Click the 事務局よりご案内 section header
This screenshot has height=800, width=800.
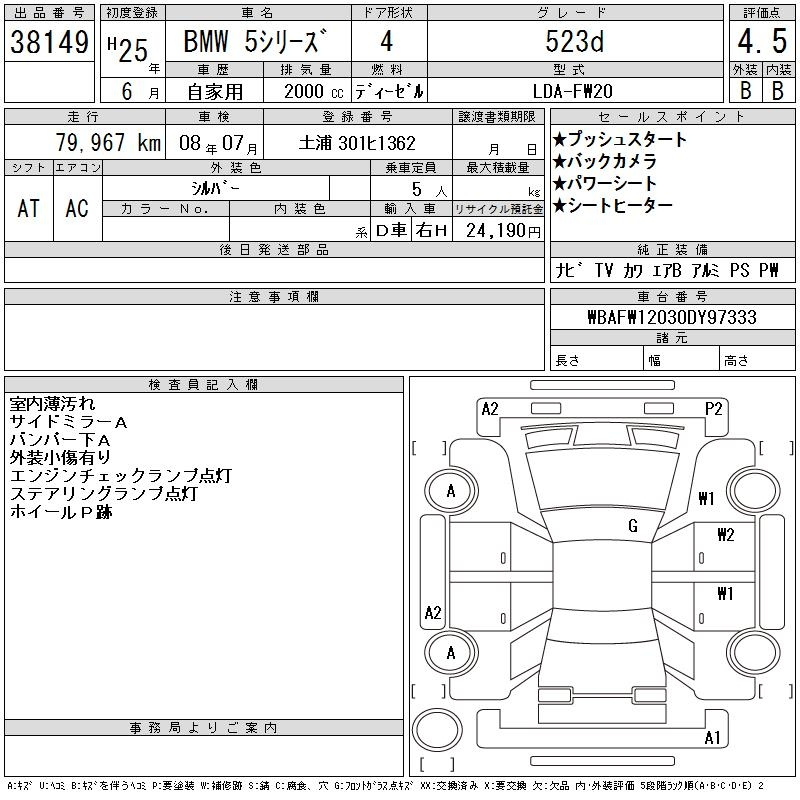tap(204, 728)
